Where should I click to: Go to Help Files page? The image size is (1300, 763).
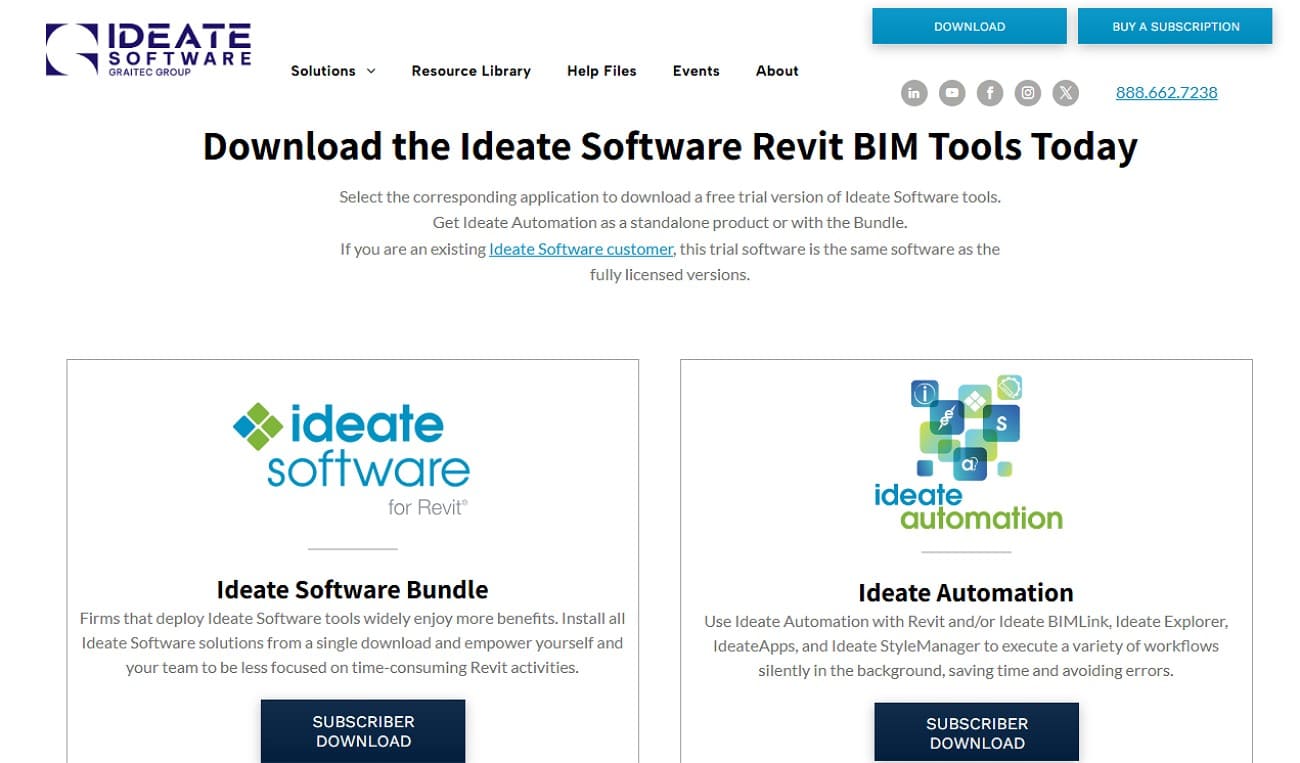[601, 71]
